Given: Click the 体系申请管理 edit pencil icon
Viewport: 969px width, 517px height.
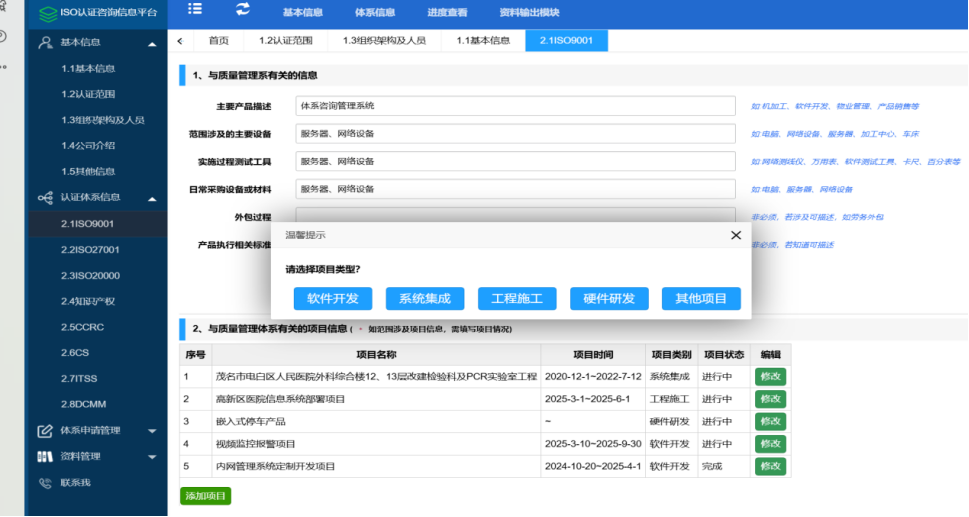Looking at the screenshot, I should (45, 431).
